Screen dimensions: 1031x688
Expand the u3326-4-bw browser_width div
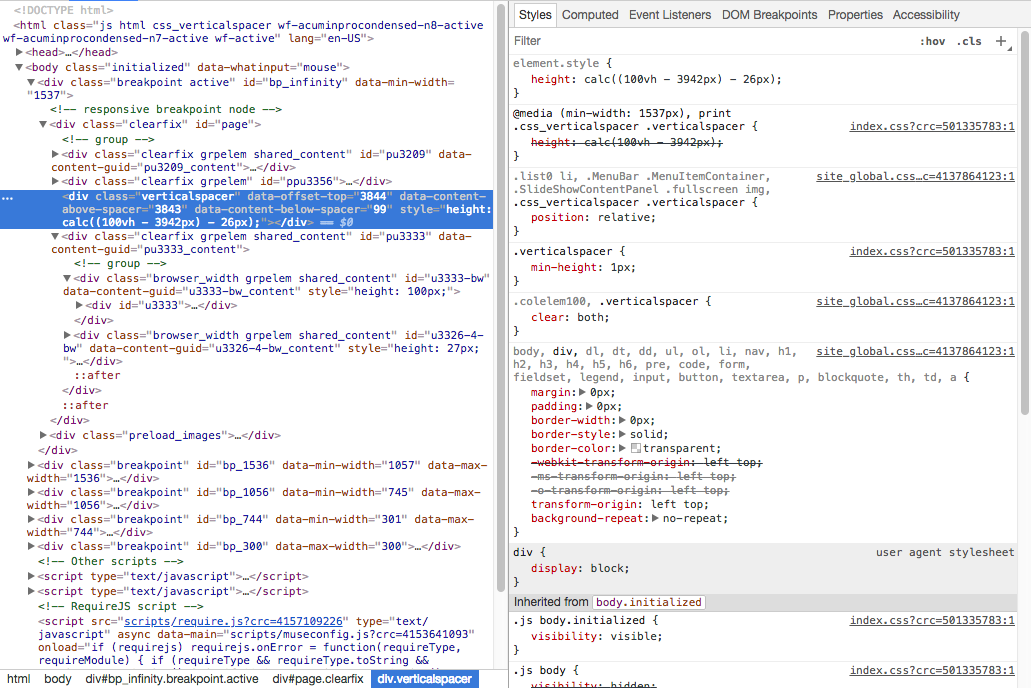coord(67,335)
